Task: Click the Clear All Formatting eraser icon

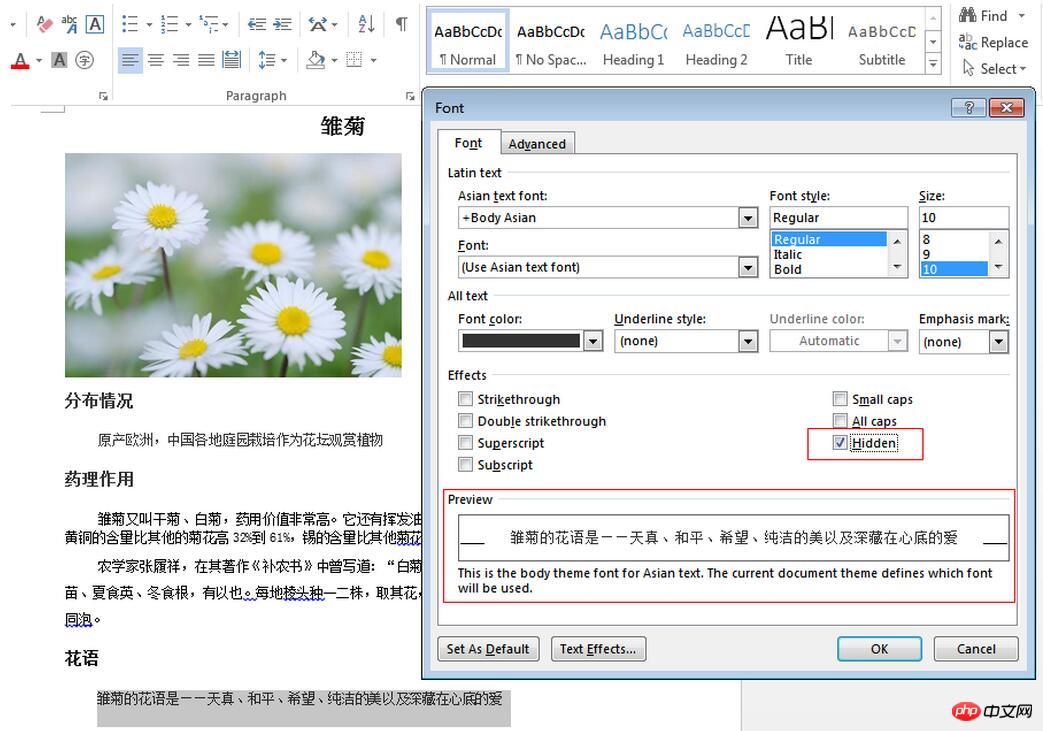Action: [x=44, y=25]
